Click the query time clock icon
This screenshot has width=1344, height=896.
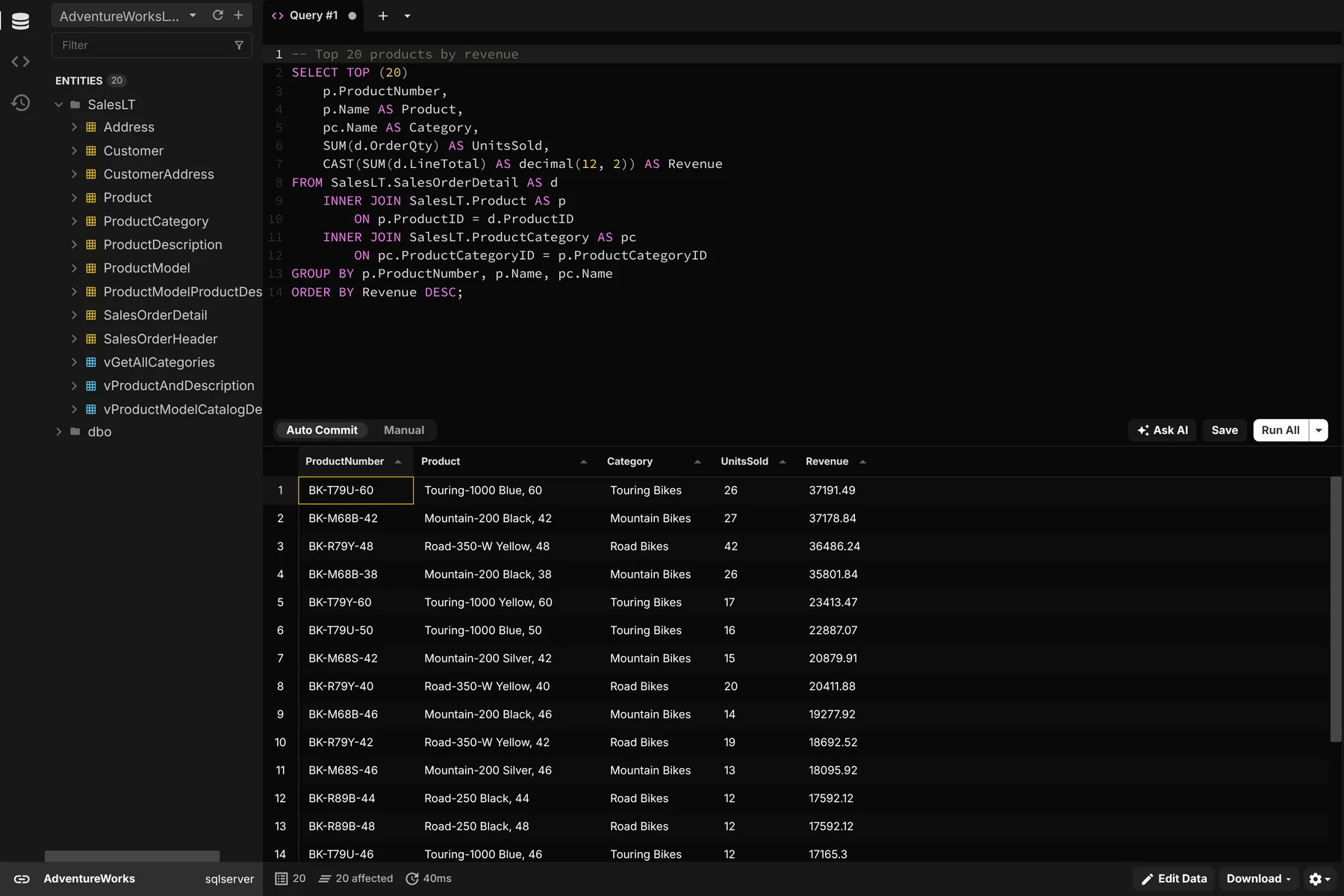411,879
